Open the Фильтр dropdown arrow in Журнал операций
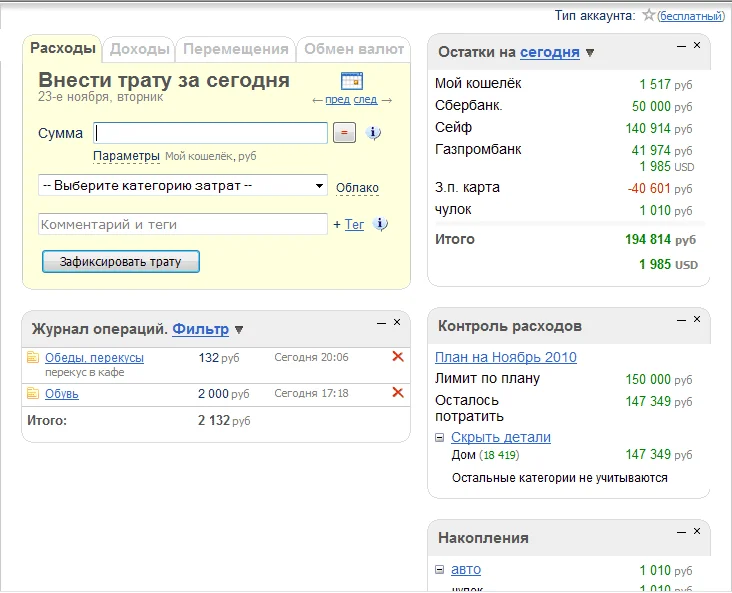 (x=239, y=330)
